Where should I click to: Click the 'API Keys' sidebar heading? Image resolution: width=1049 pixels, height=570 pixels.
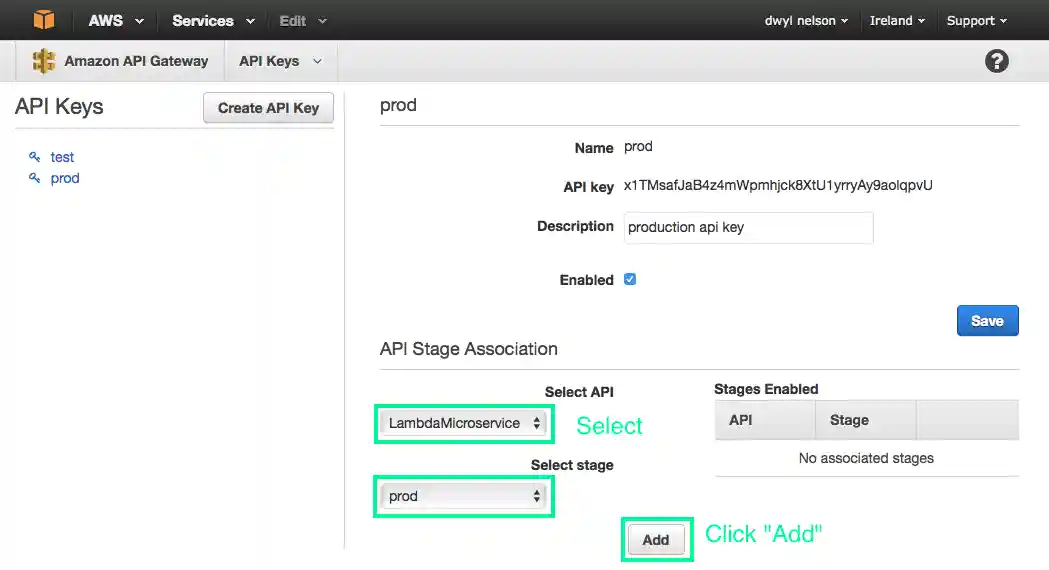(59, 106)
